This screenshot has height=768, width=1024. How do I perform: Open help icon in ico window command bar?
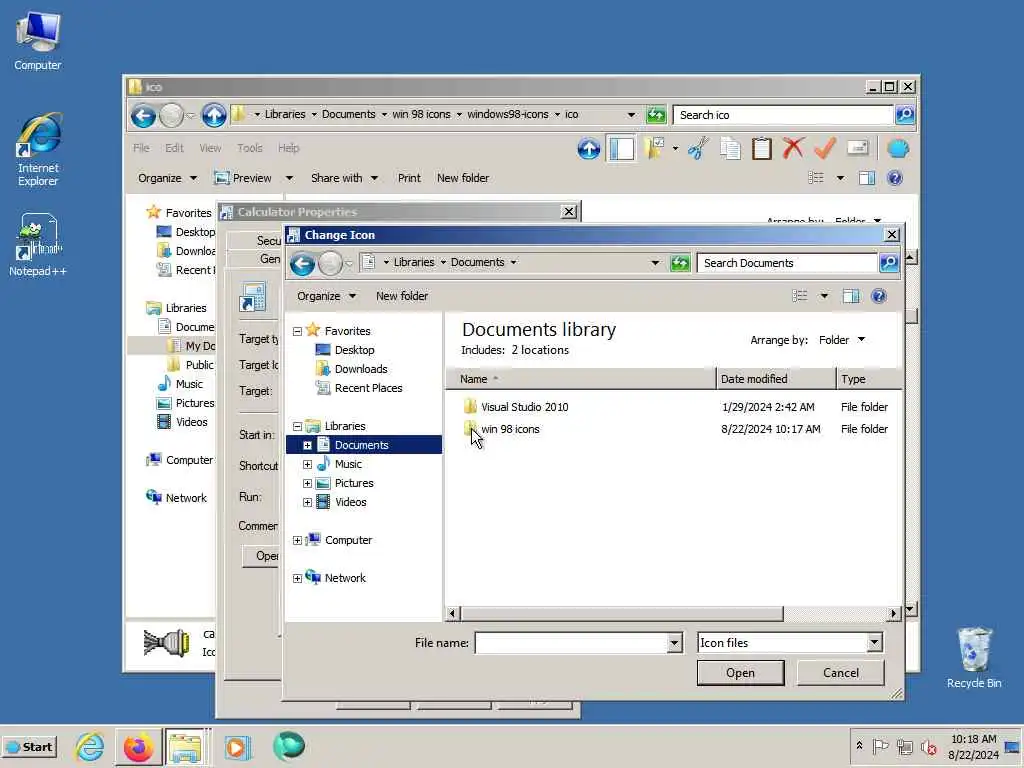(895, 178)
